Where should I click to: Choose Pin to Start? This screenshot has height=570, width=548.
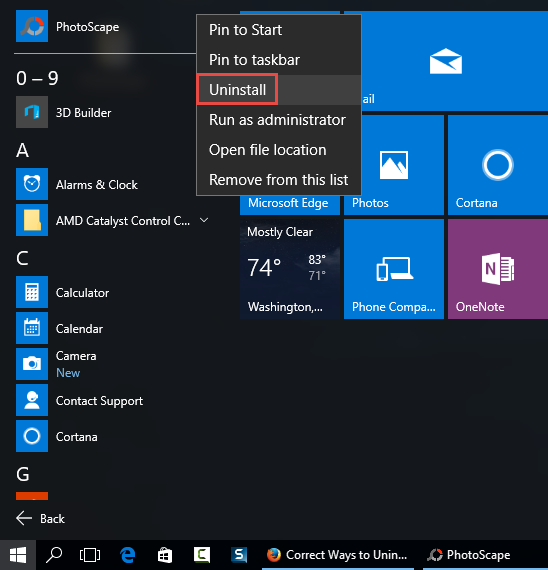pos(279,30)
